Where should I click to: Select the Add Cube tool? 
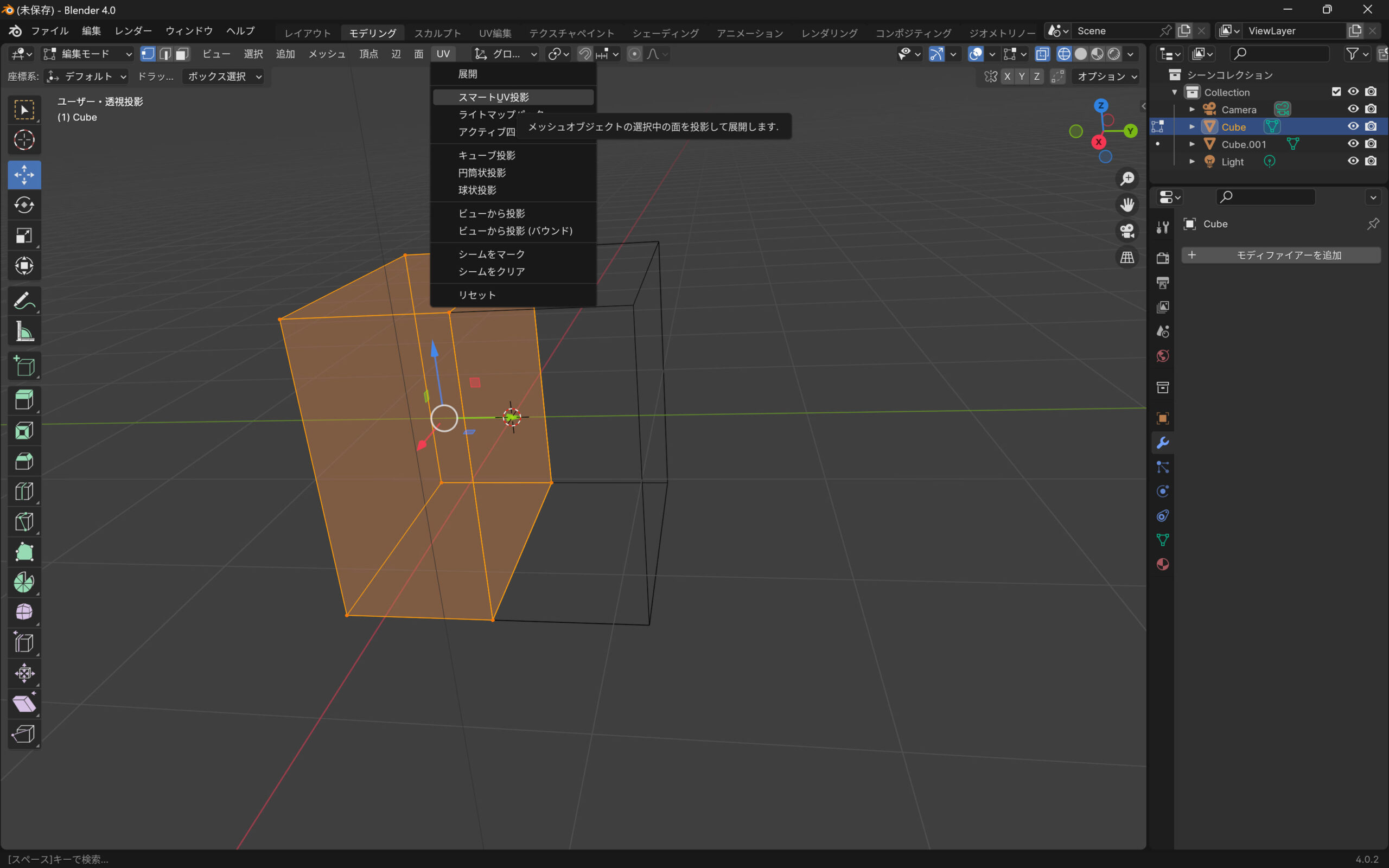coord(24,366)
